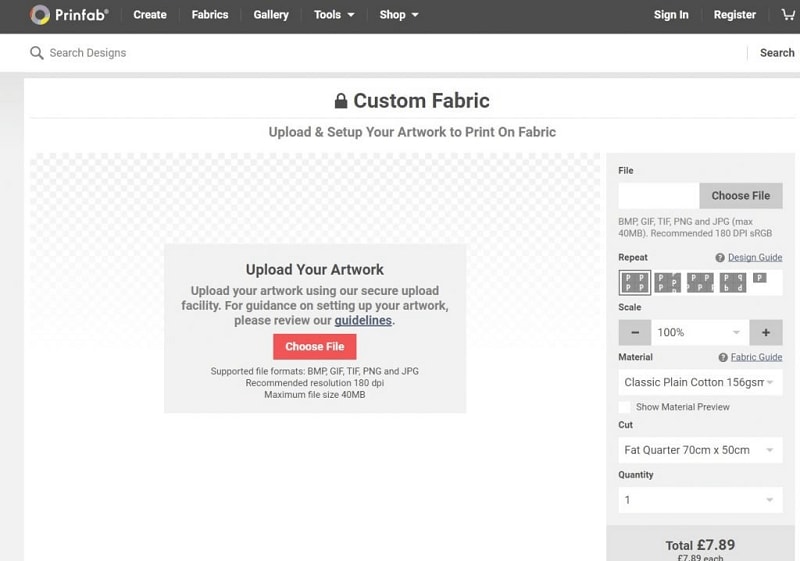Click the red Choose File button
This screenshot has width=800, height=561.
(315, 347)
